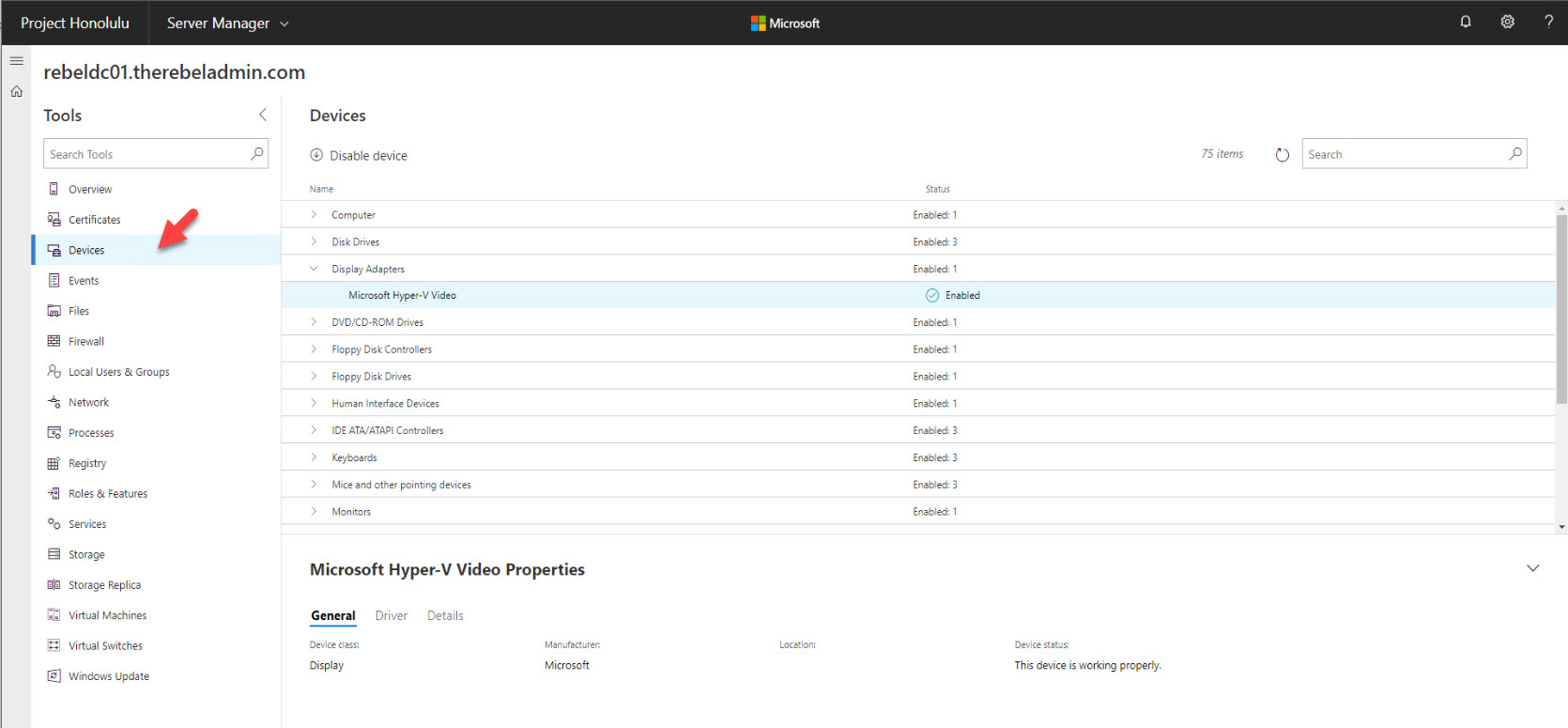The width and height of the screenshot is (1568, 728).
Task: Expand Mice and other pointing devices
Action: click(314, 485)
